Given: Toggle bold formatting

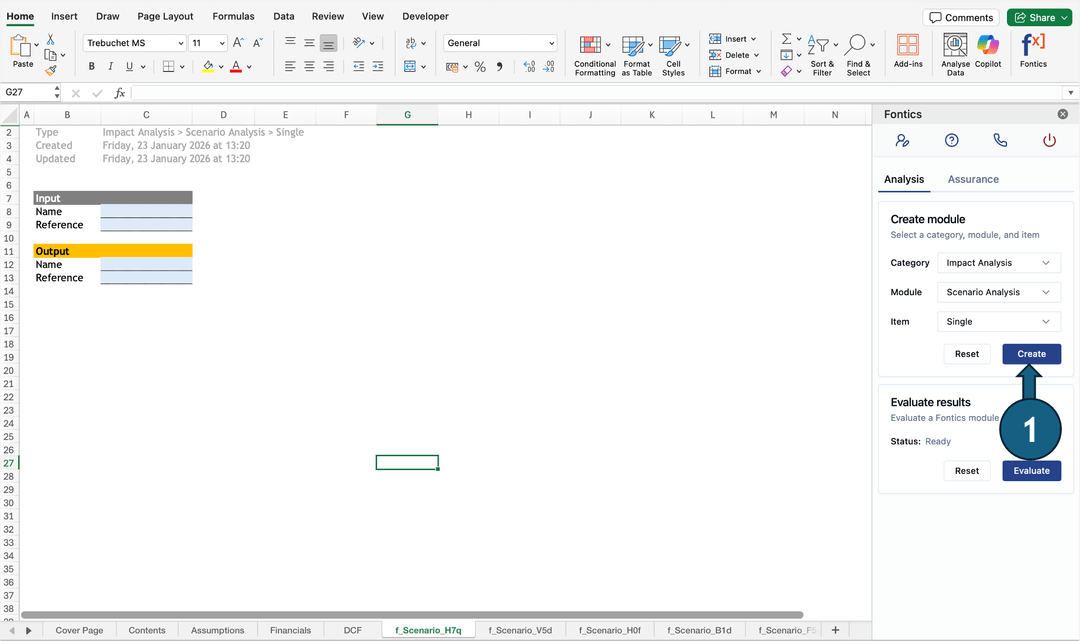Looking at the screenshot, I should (91, 66).
